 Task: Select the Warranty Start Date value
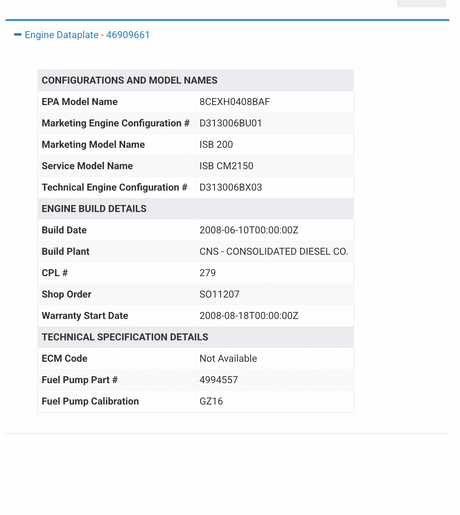point(249,316)
